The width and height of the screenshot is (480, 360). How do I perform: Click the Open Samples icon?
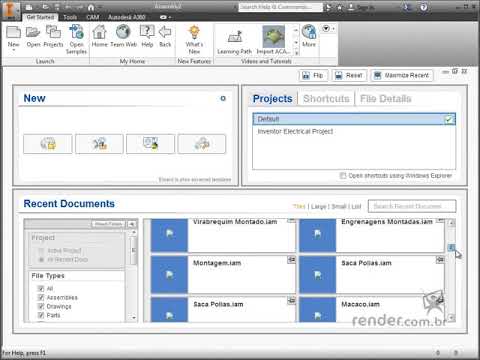click(76, 32)
